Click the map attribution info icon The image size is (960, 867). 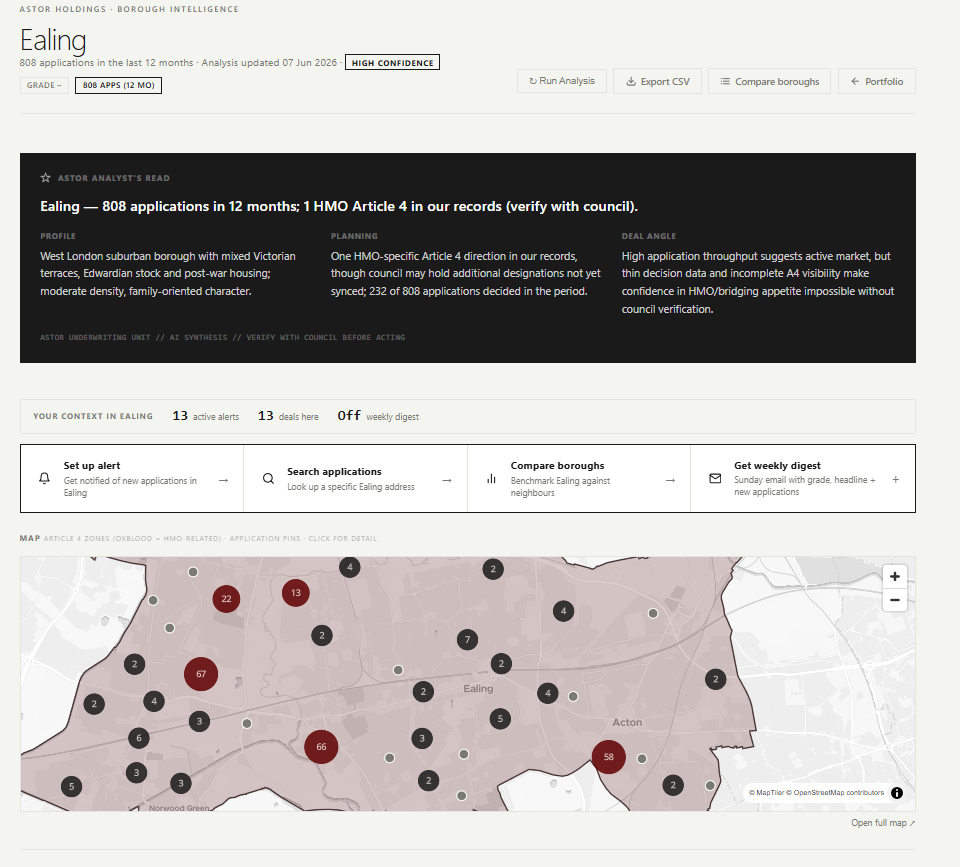(x=897, y=793)
